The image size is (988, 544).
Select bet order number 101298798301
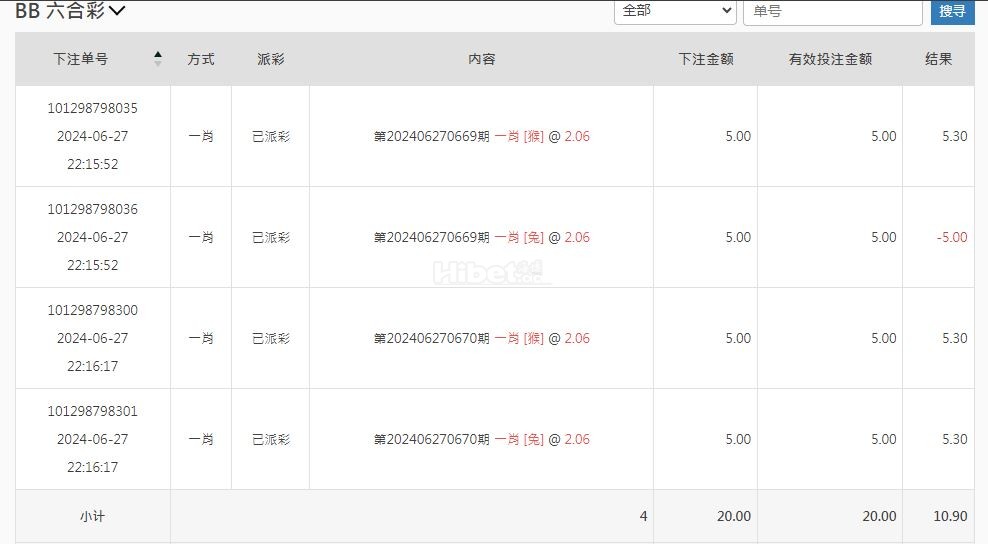(x=93, y=411)
